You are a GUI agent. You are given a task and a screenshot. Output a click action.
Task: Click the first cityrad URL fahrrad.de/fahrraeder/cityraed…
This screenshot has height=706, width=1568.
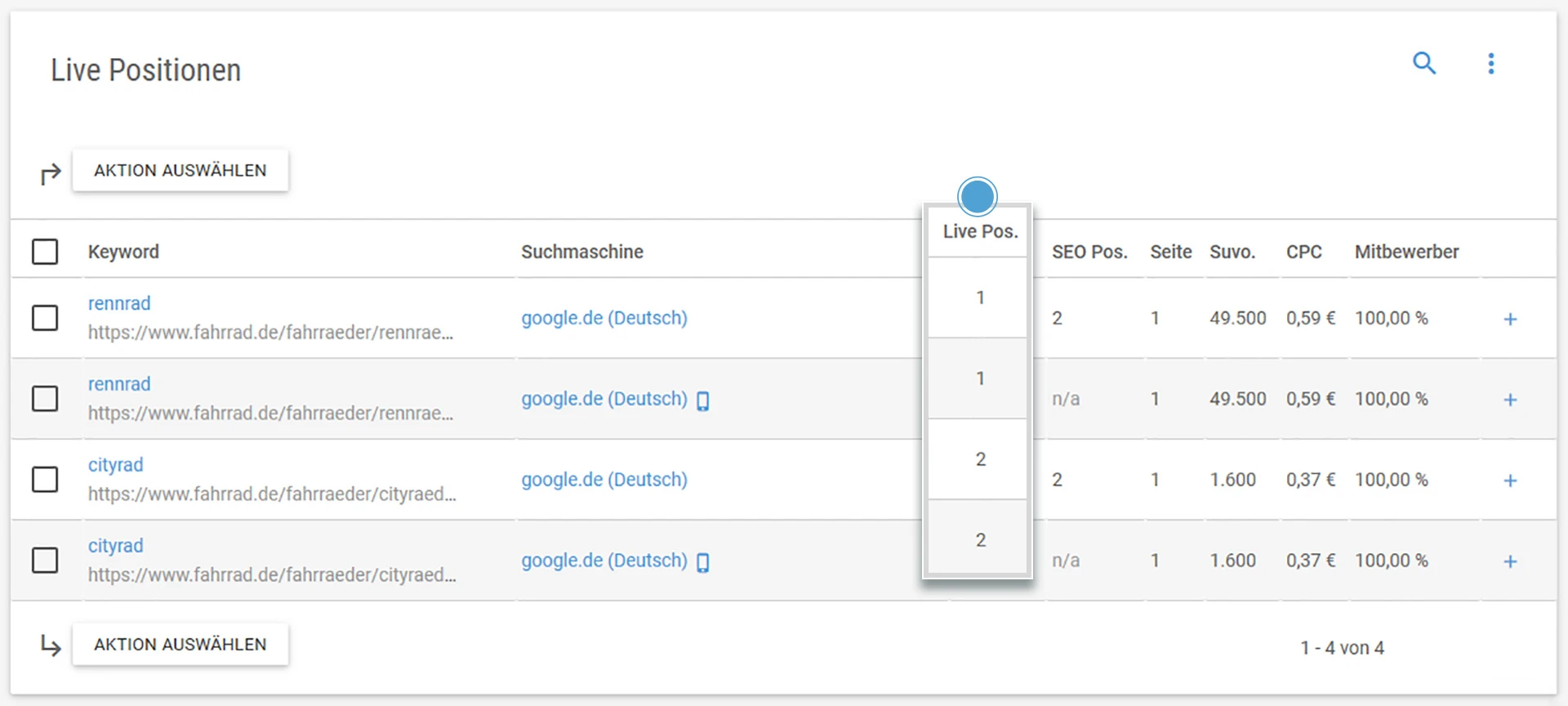pos(272,494)
